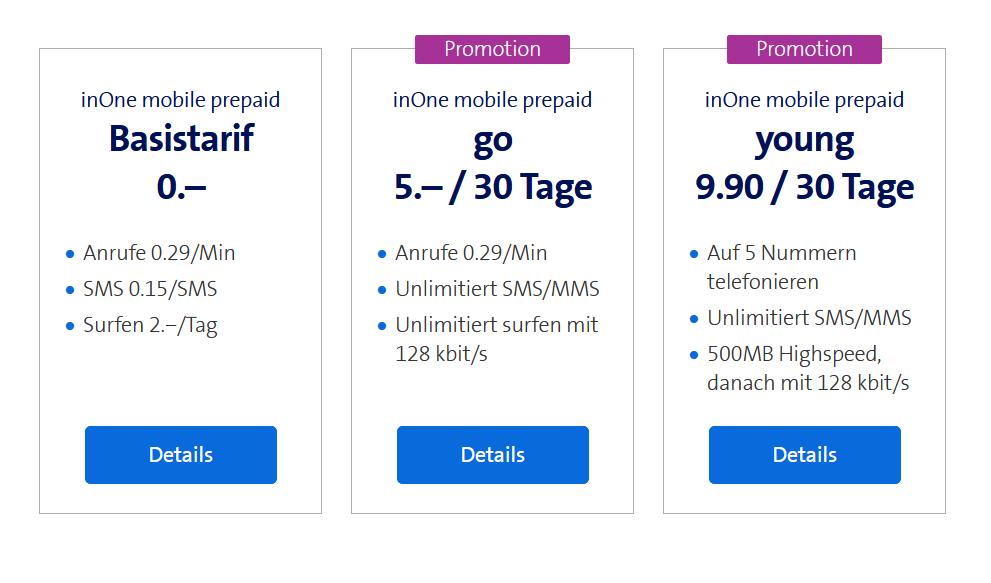
Task: Click Unlimitiert SMS/MMS in go card
Action: click(497, 289)
